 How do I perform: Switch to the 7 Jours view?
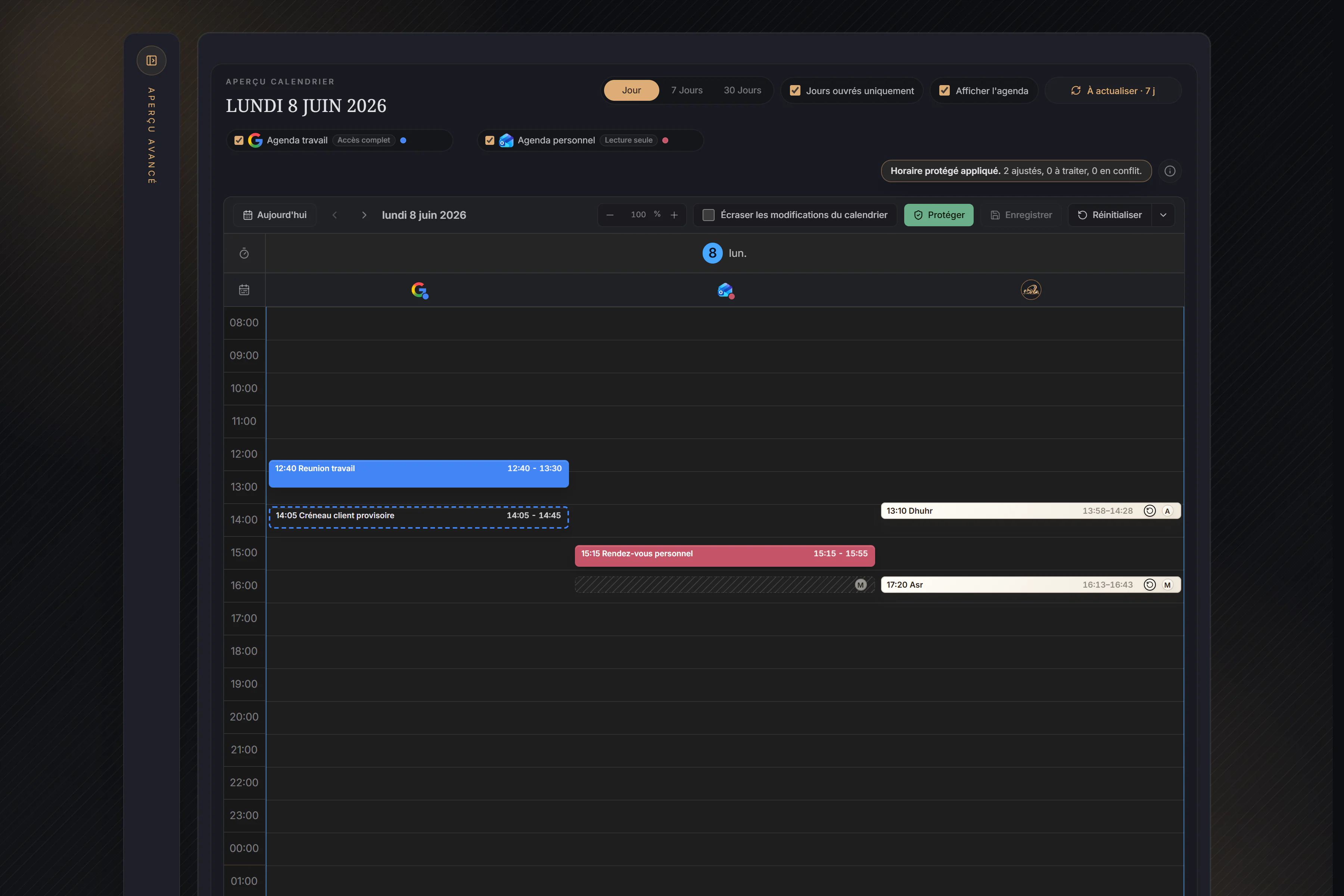pos(687,90)
